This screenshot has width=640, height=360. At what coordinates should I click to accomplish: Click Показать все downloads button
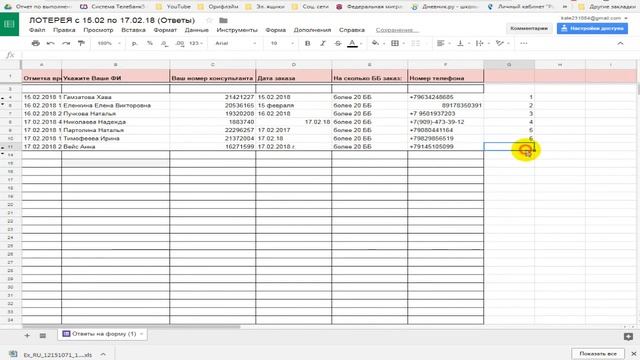click(x=598, y=353)
